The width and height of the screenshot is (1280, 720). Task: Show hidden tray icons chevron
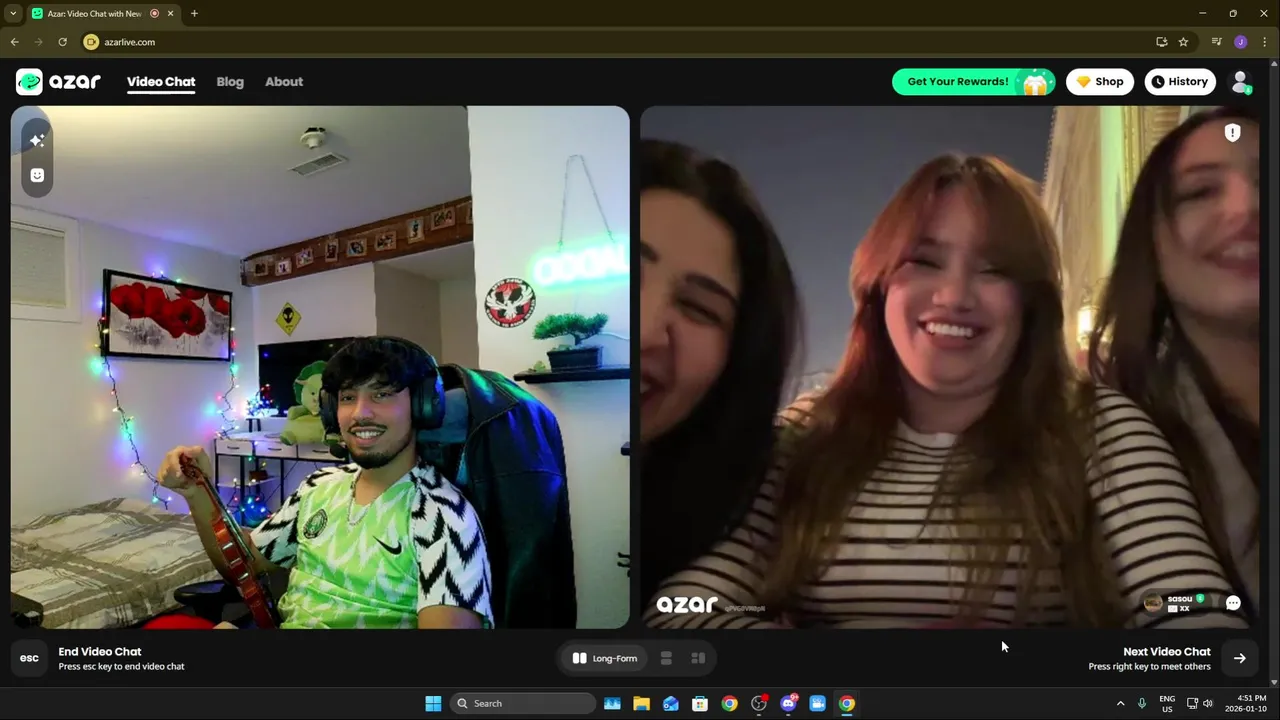tap(1120, 704)
